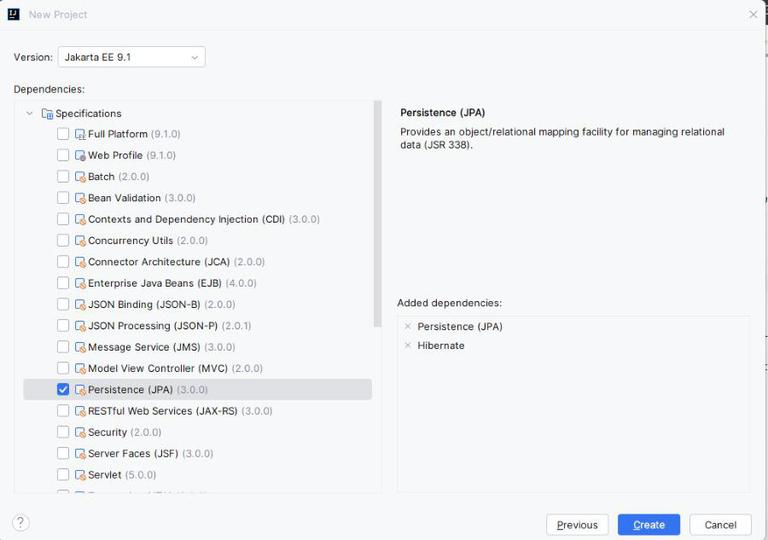The width and height of the screenshot is (768, 540).
Task: Open the Jakarta EE 9.1 version dropdown
Action: (132, 57)
